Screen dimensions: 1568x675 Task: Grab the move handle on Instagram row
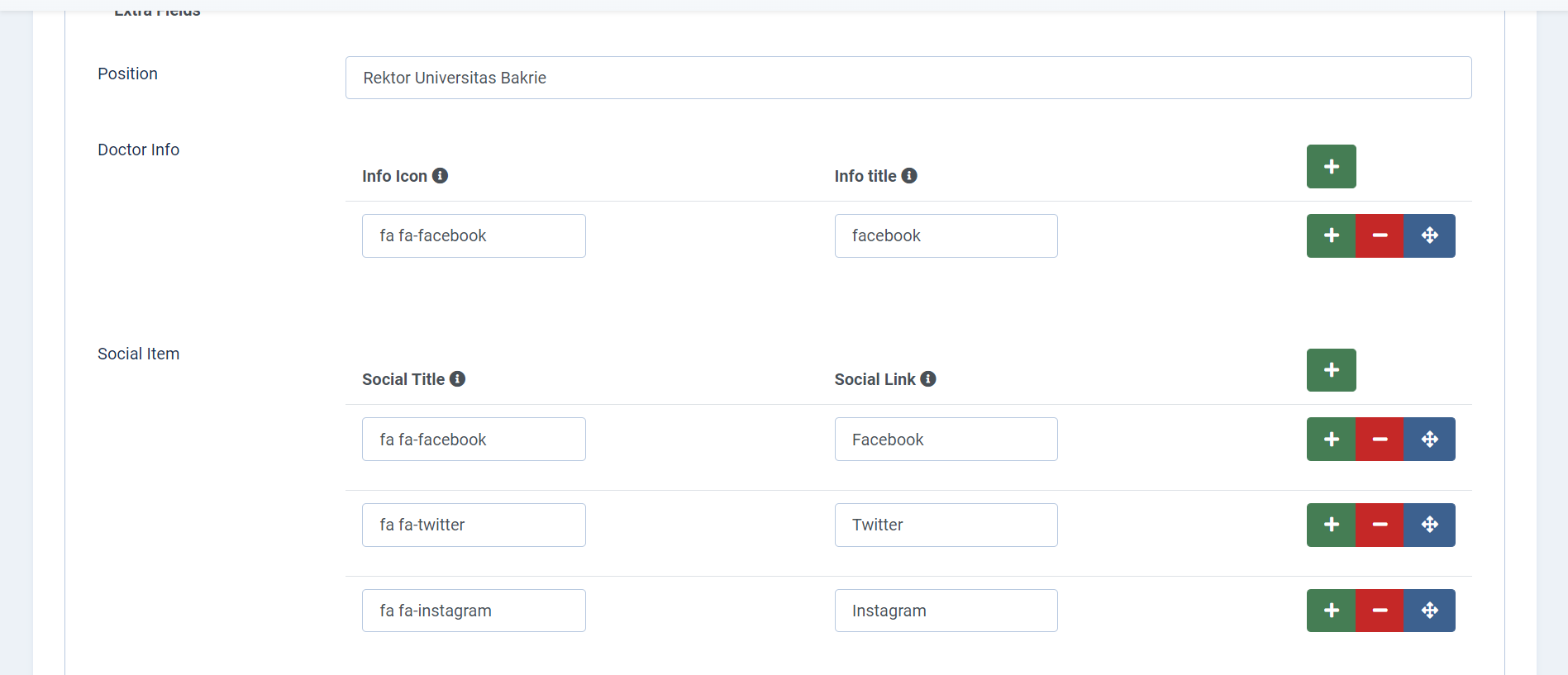coord(1430,611)
